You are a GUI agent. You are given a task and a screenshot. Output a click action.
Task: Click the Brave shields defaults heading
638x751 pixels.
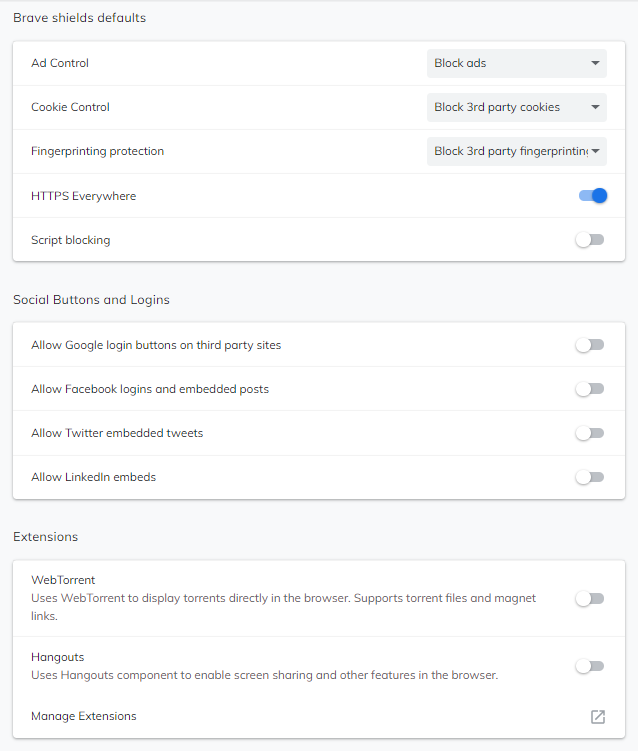(79, 18)
